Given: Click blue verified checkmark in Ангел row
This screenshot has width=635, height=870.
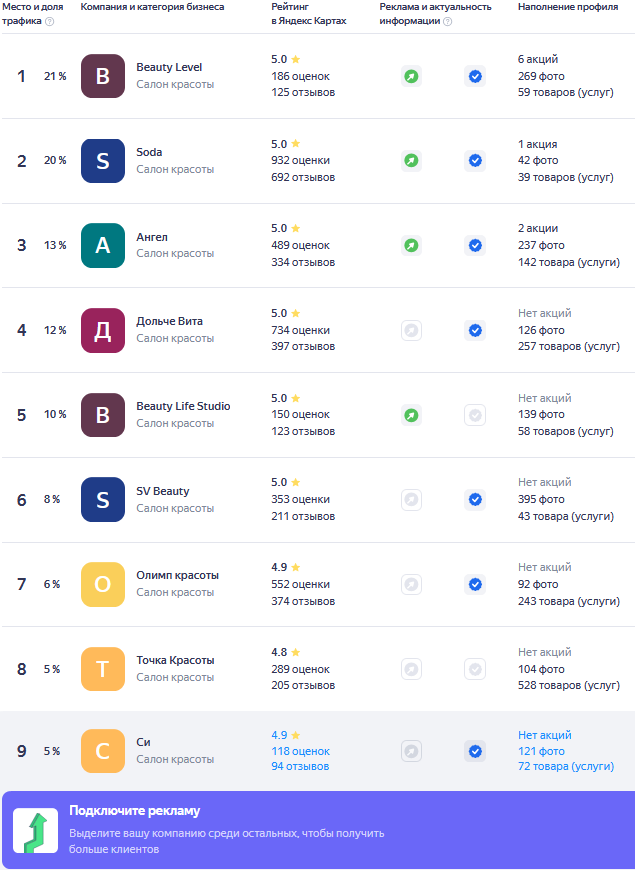Looking at the screenshot, I should pos(475,245).
